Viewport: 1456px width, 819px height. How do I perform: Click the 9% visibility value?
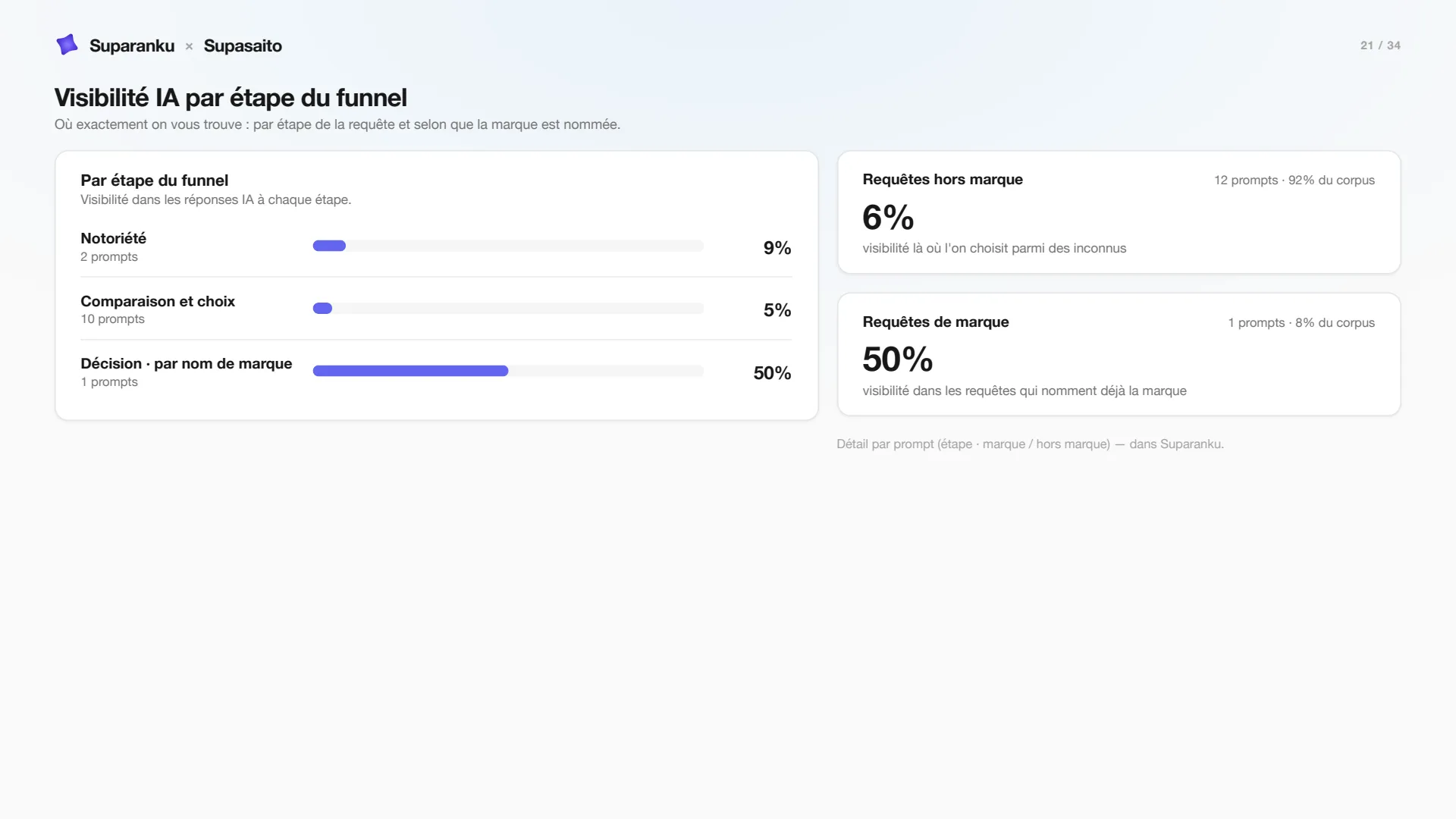tap(777, 248)
